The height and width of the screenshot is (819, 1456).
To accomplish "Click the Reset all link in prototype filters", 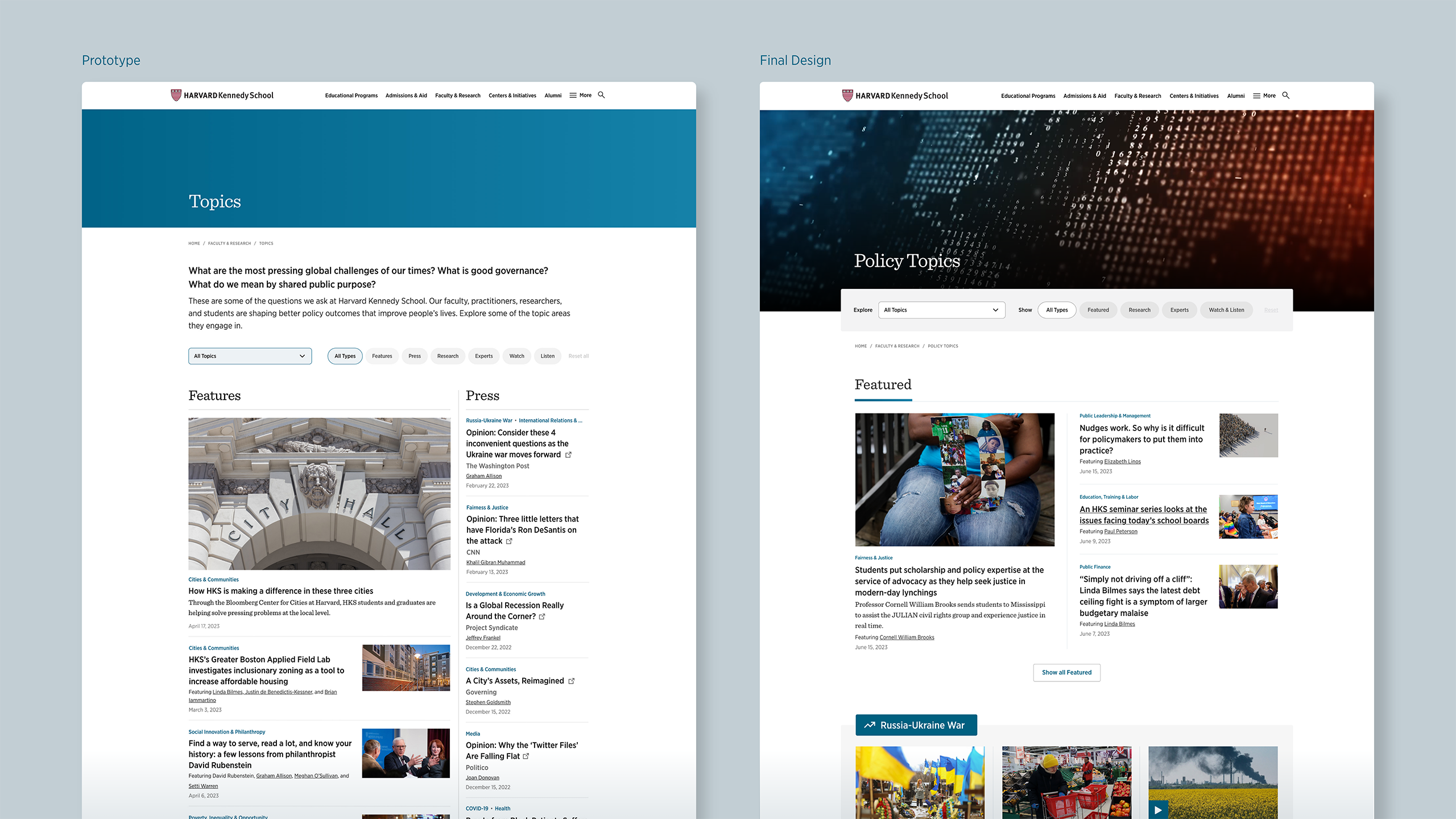I will pyautogui.click(x=578, y=356).
